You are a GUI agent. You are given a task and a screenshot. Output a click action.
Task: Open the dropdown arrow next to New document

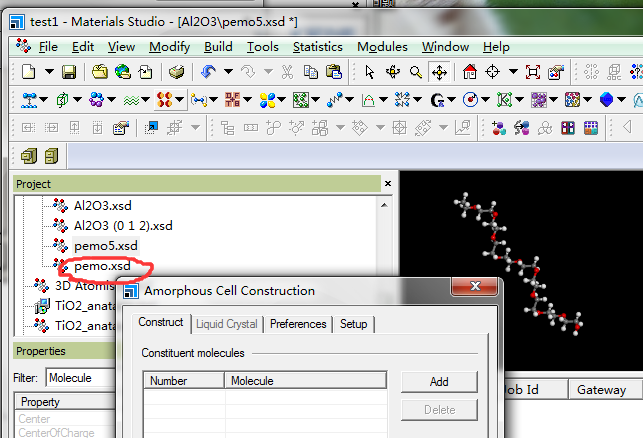coord(49,72)
